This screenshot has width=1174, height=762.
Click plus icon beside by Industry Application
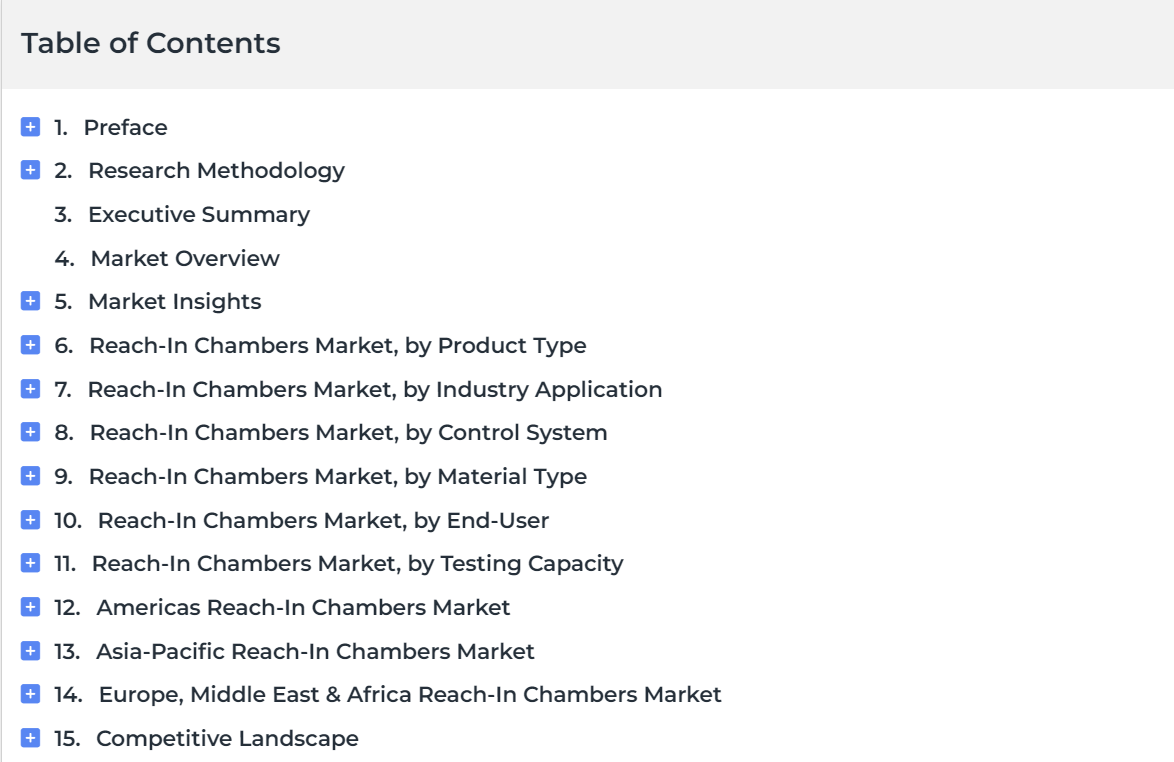[30, 388]
